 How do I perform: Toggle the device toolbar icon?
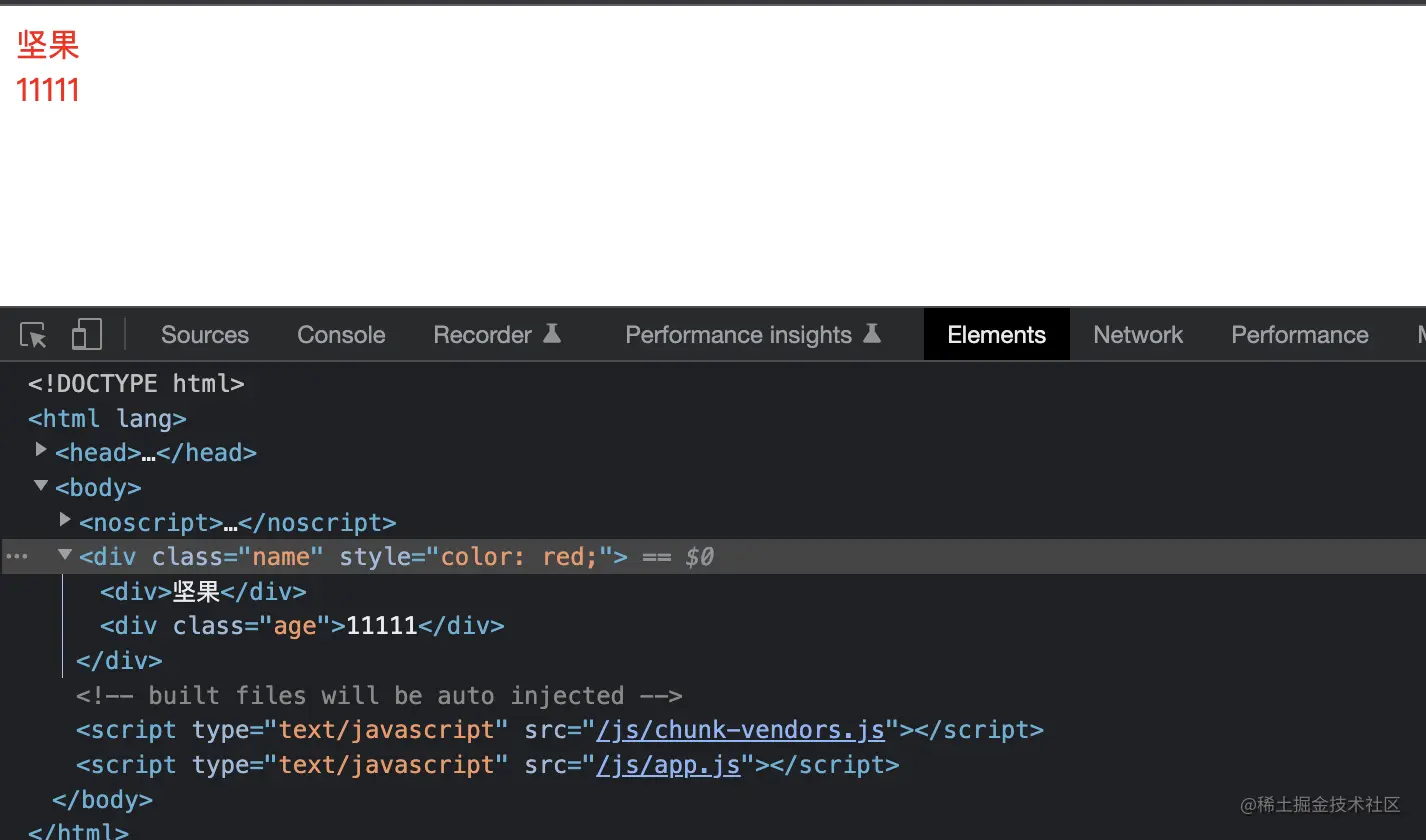(87, 335)
